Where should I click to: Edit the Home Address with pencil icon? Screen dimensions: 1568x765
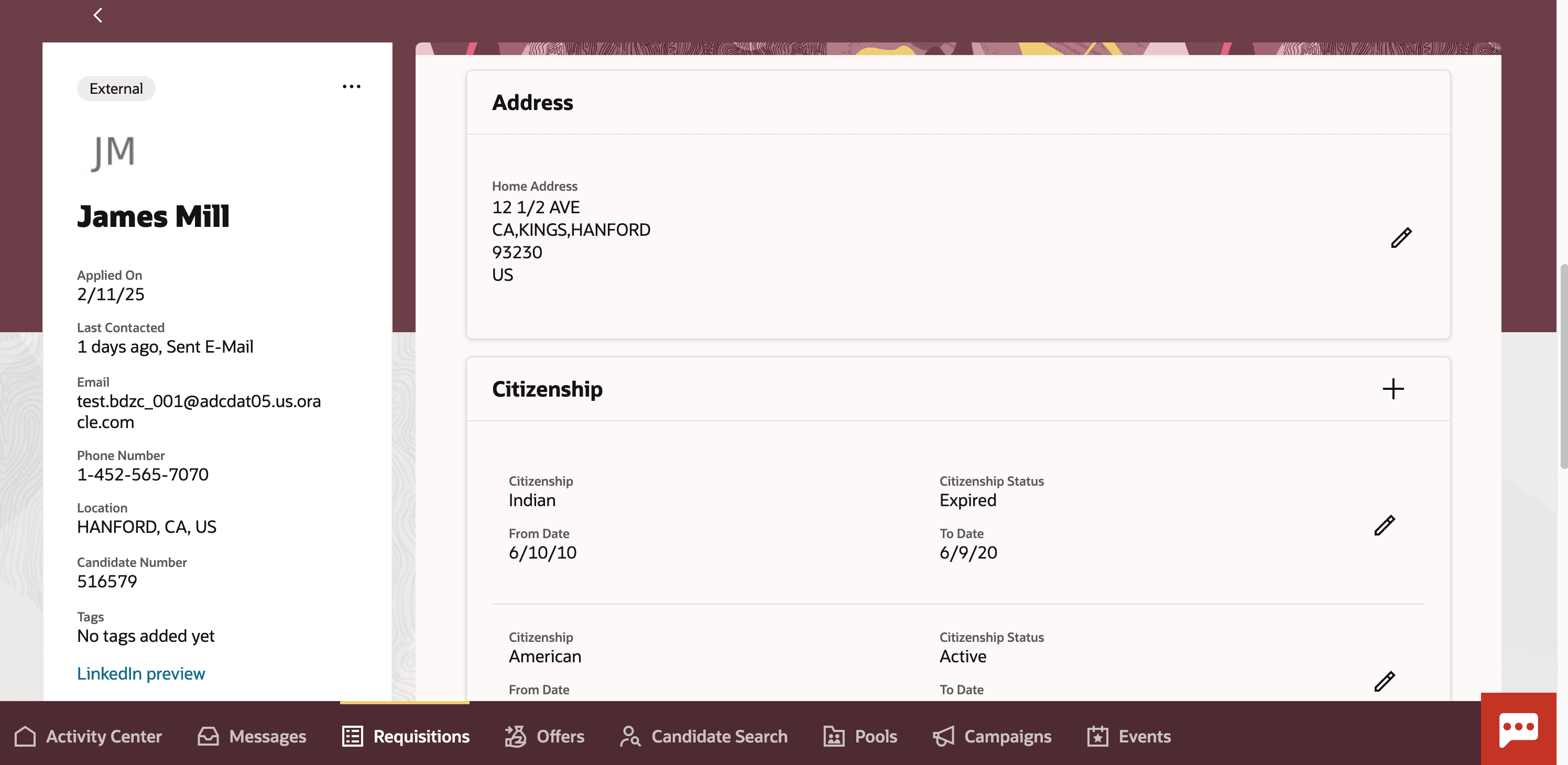point(1401,237)
